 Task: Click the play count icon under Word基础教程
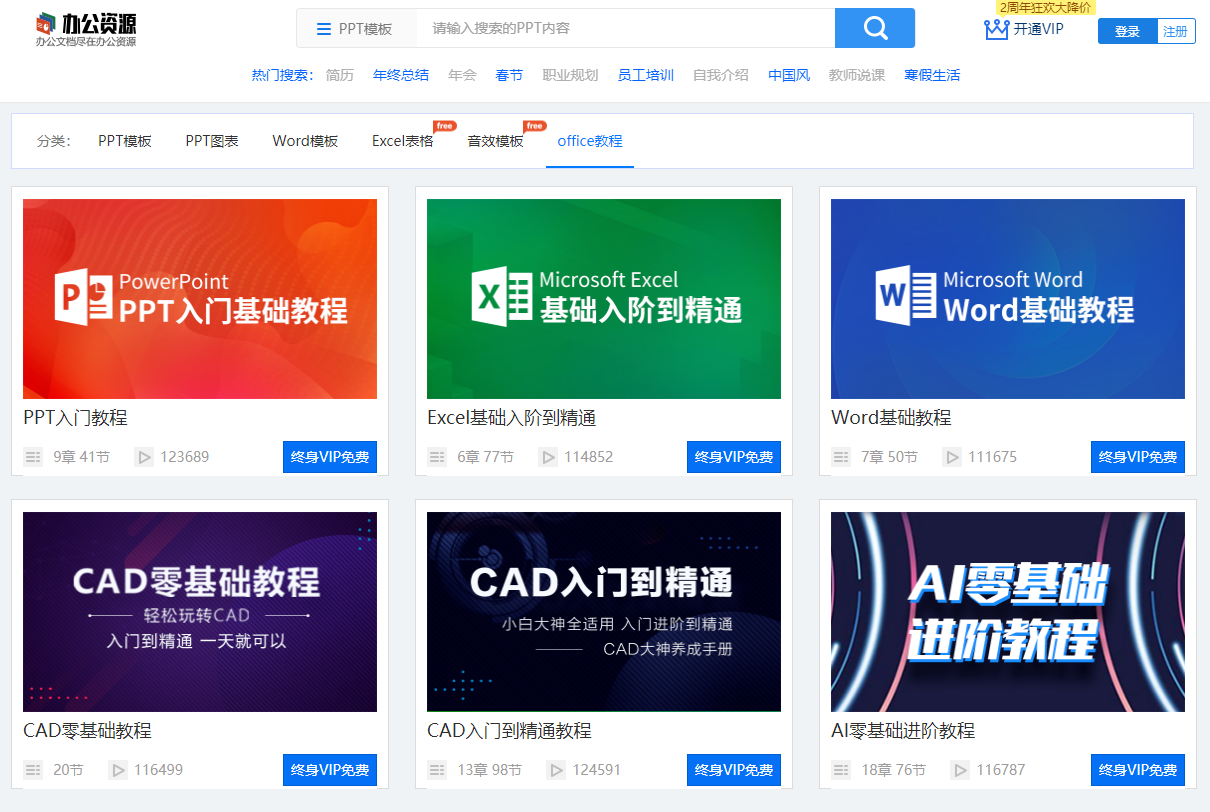[x=952, y=457]
